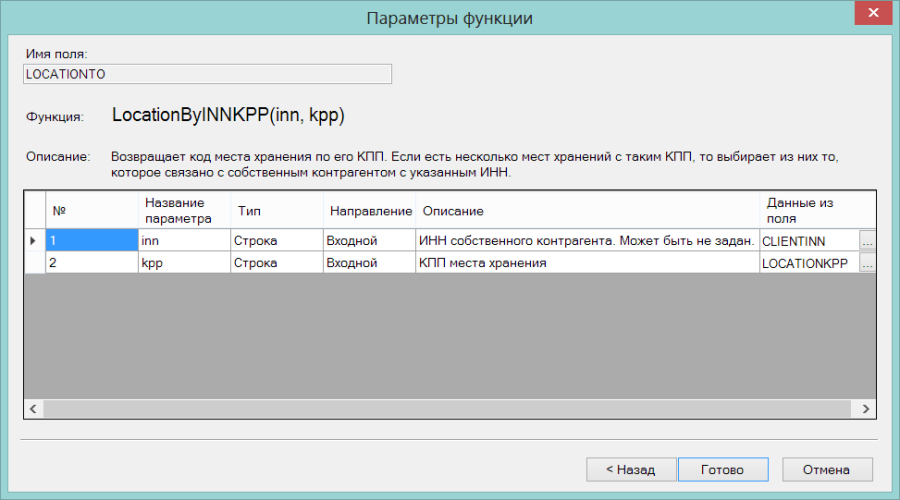Image resolution: width=900 pixels, height=500 pixels.
Task: Click the Готово button
Action: [x=723, y=470]
